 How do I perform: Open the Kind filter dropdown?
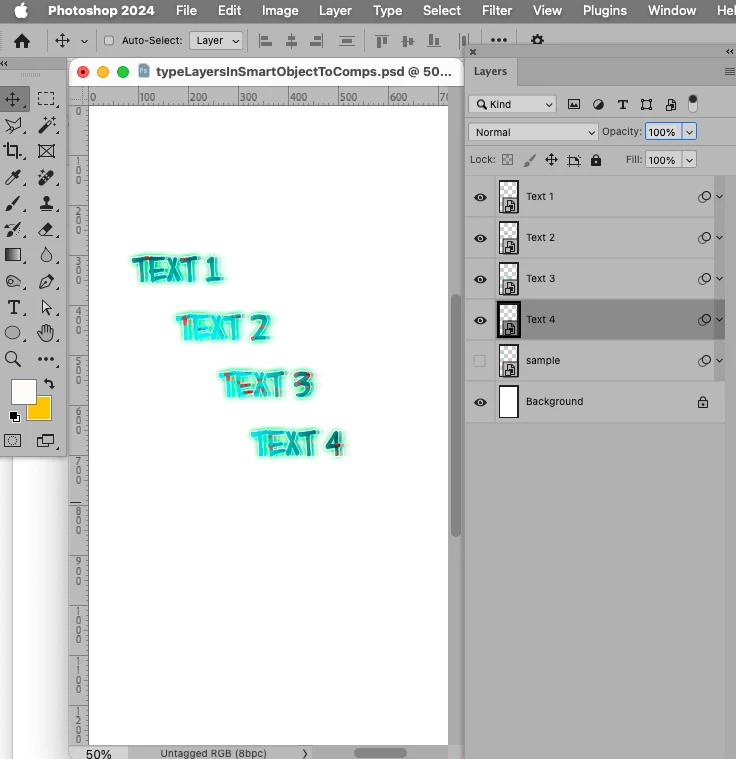(512, 104)
